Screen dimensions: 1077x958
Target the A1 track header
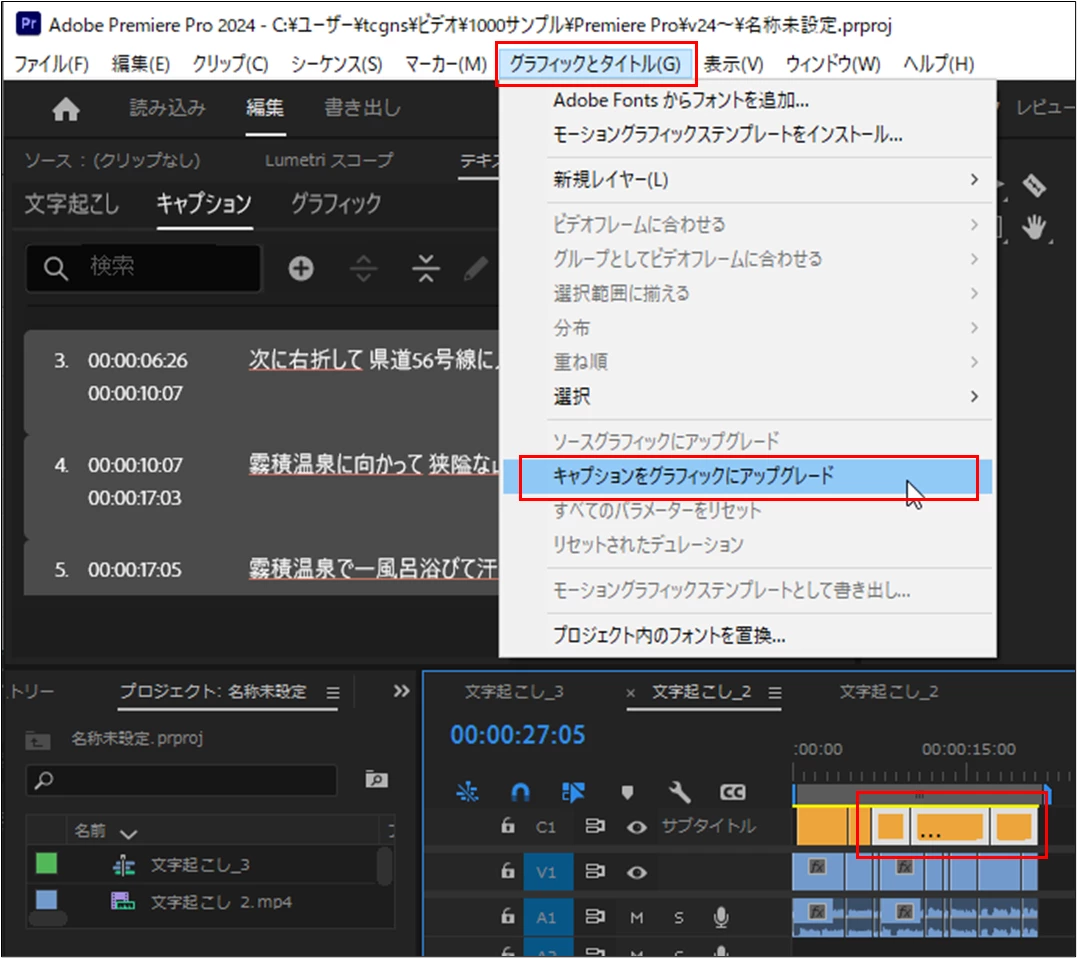tap(547, 917)
